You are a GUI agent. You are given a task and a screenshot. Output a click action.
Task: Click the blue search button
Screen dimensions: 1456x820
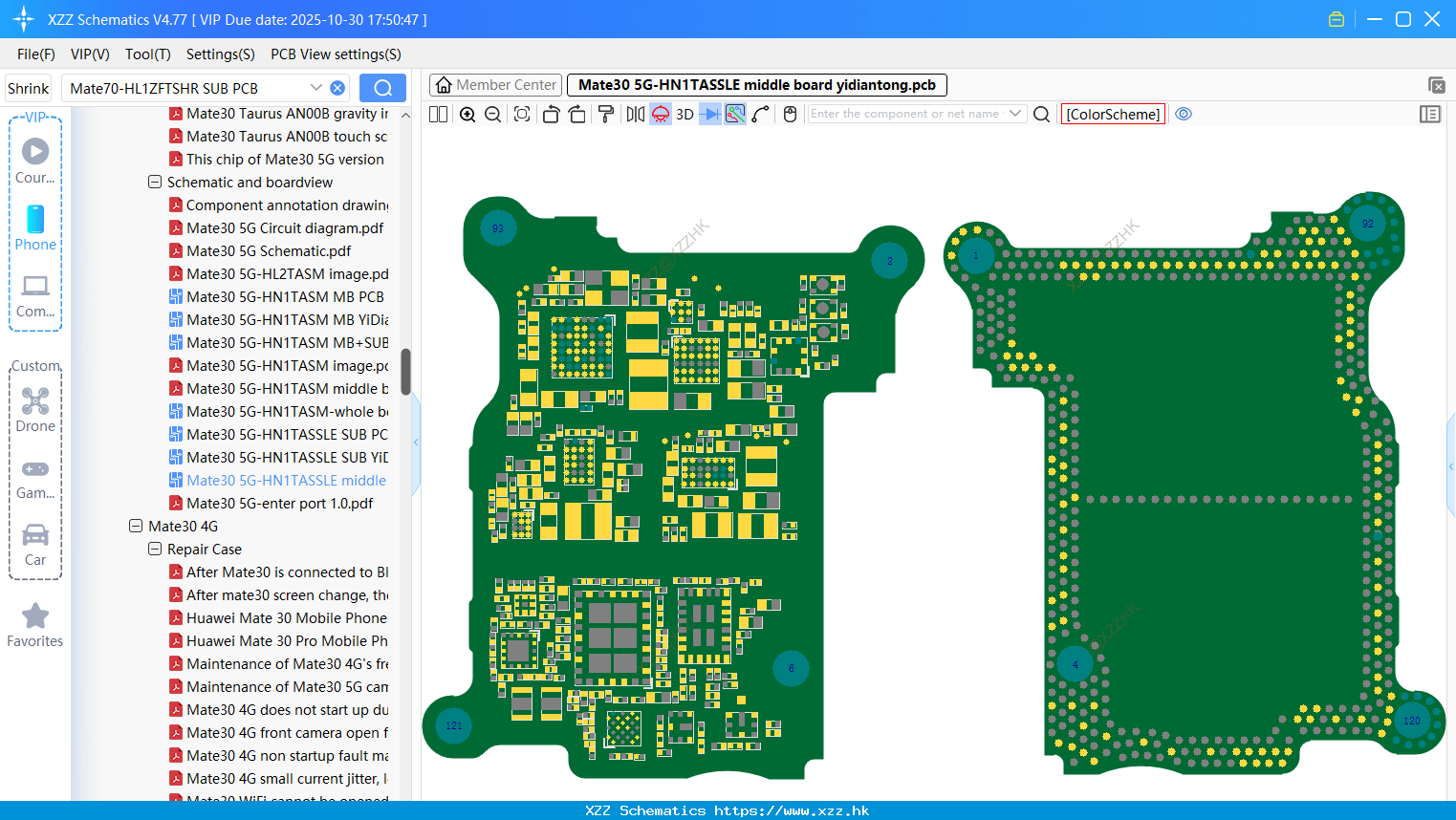click(x=382, y=88)
